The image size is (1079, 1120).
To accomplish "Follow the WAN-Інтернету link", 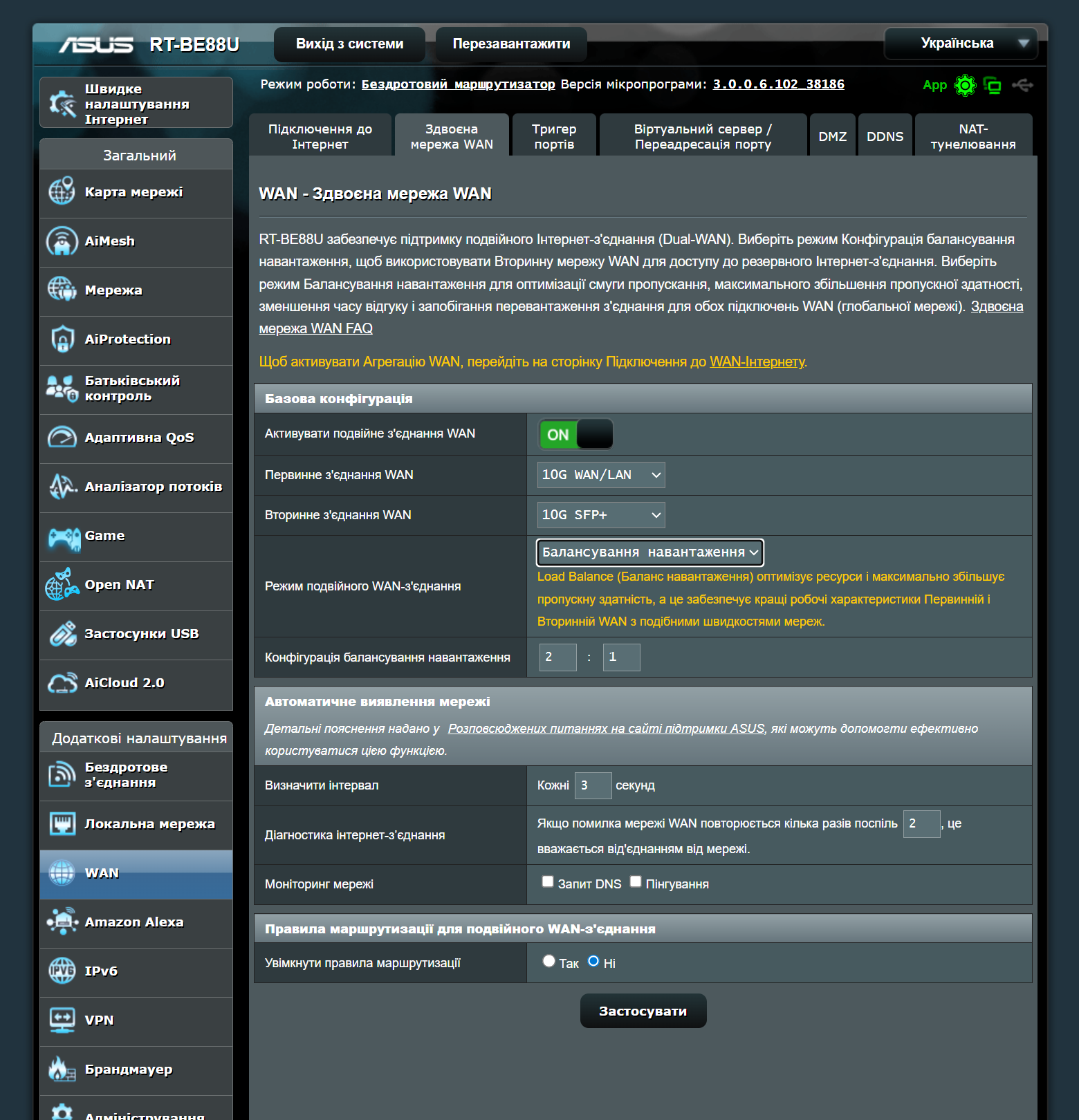I will (757, 362).
